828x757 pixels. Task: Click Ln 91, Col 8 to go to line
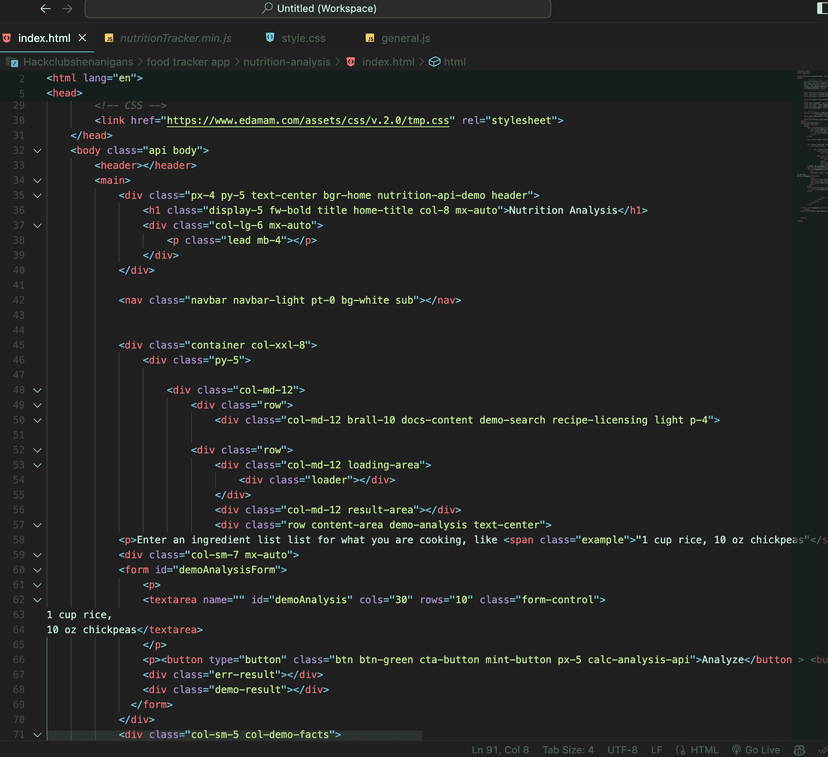pos(501,749)
